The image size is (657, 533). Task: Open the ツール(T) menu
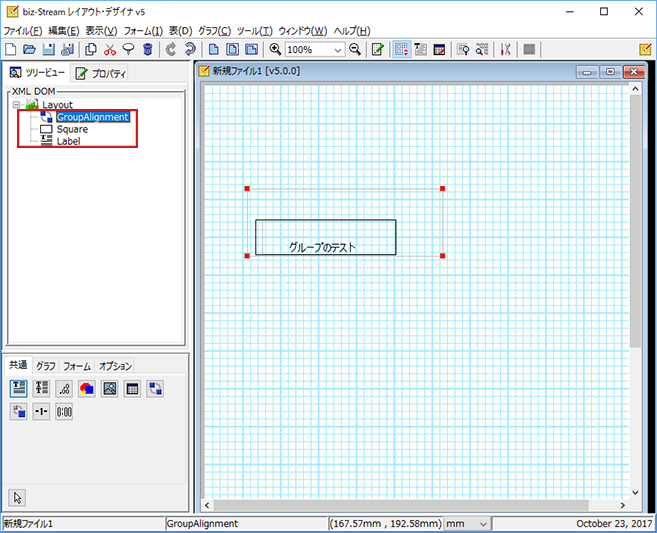click(x=254, y=31)
